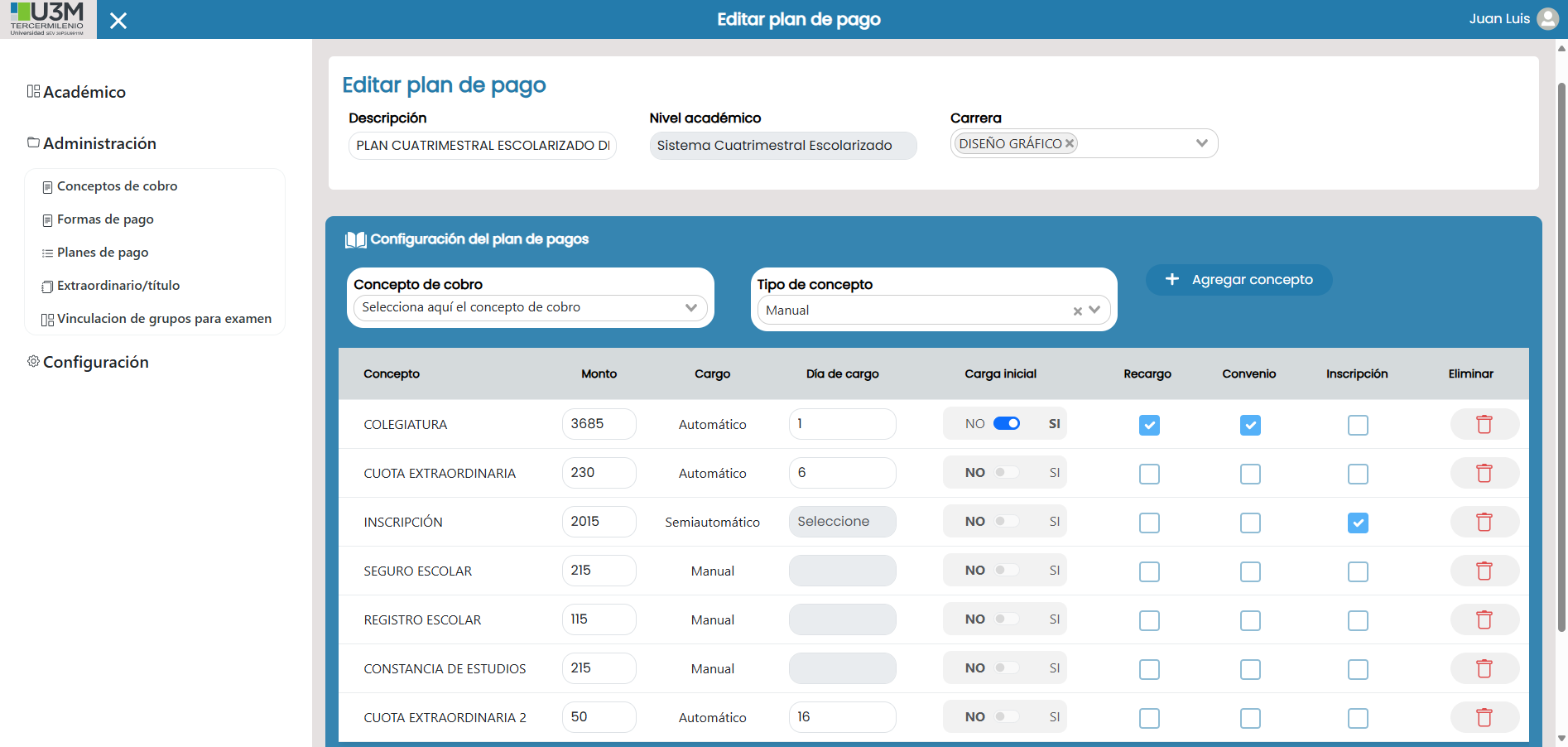Viewport: 1568px width, 747px height.
Task: Click the Agregar concepto button
Action: (x=1239, y=279)
